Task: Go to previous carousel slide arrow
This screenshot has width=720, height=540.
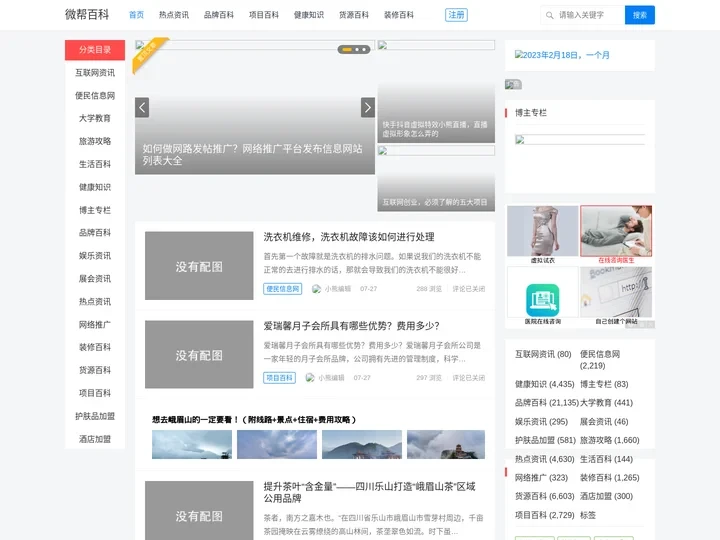Action: coord(142,107)
